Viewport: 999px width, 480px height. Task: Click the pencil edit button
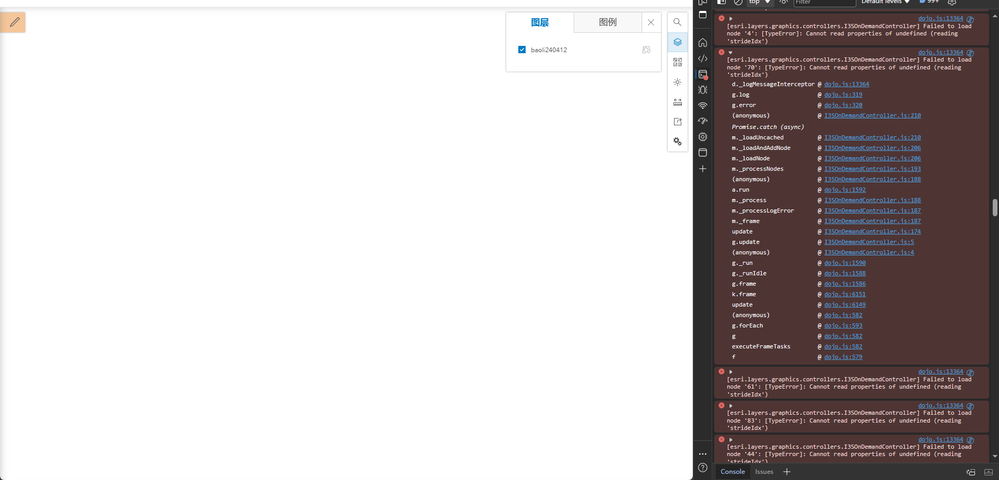13,22
